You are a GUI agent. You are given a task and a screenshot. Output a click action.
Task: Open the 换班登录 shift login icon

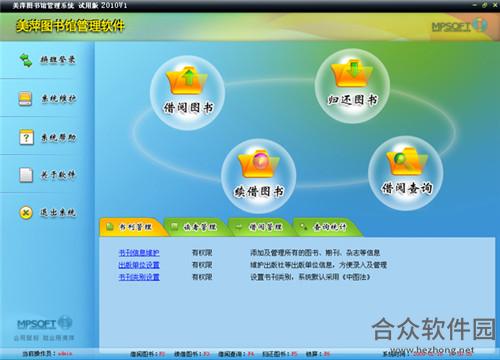point(26,60)
